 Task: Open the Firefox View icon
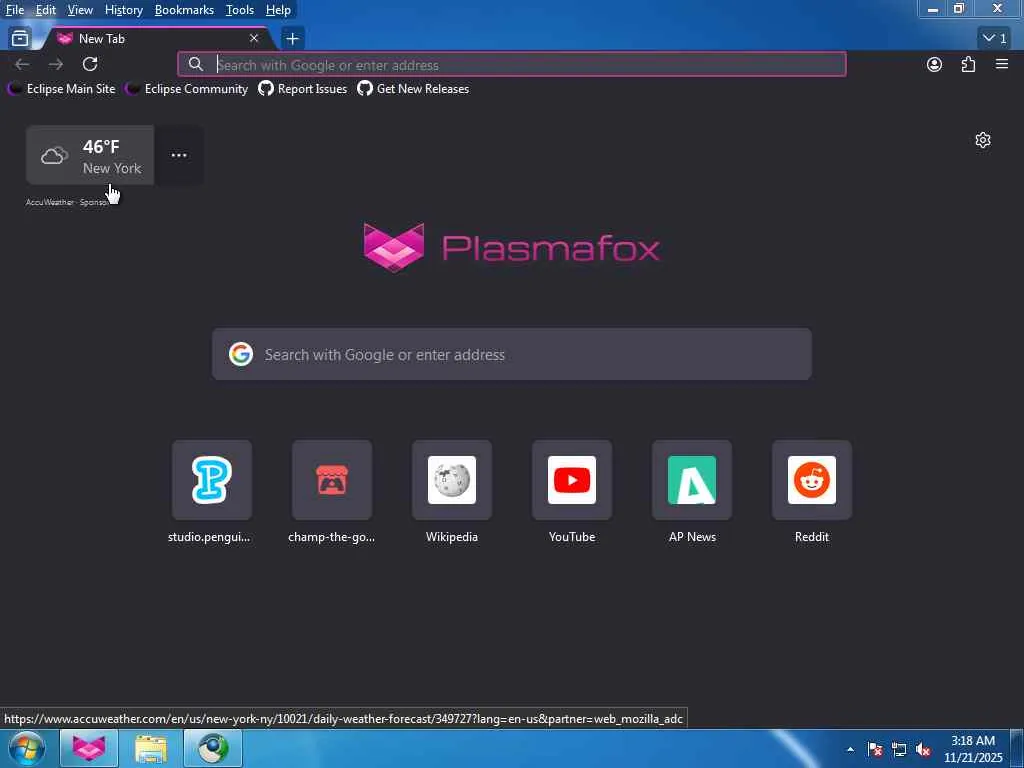tap(20, 39)
